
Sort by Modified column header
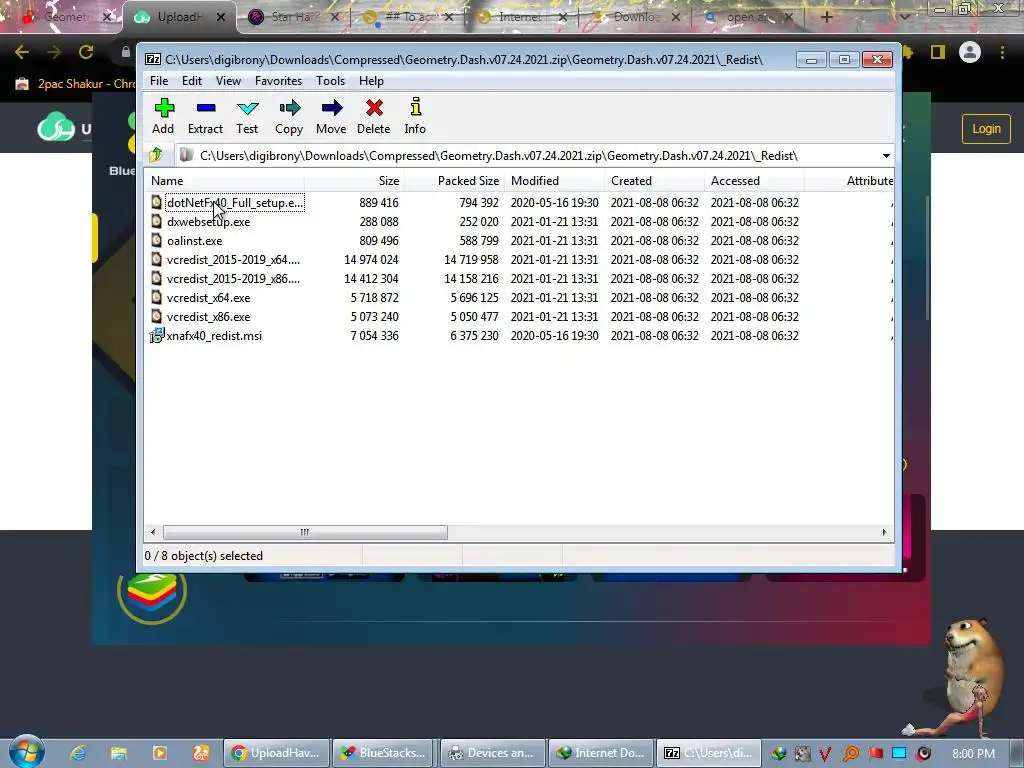(554, 181)
